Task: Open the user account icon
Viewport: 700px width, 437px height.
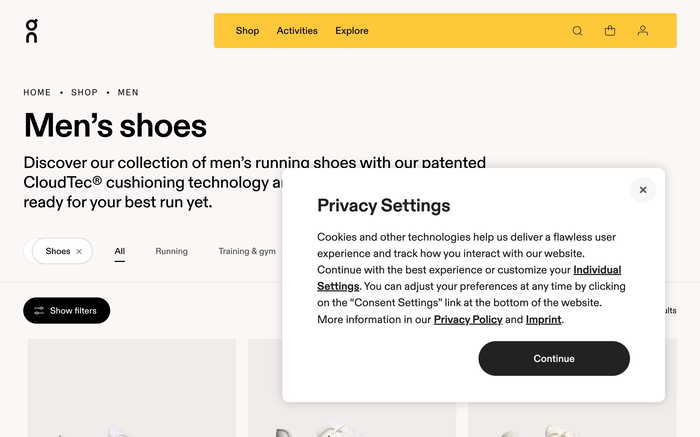Action: [x=643, y=31]
